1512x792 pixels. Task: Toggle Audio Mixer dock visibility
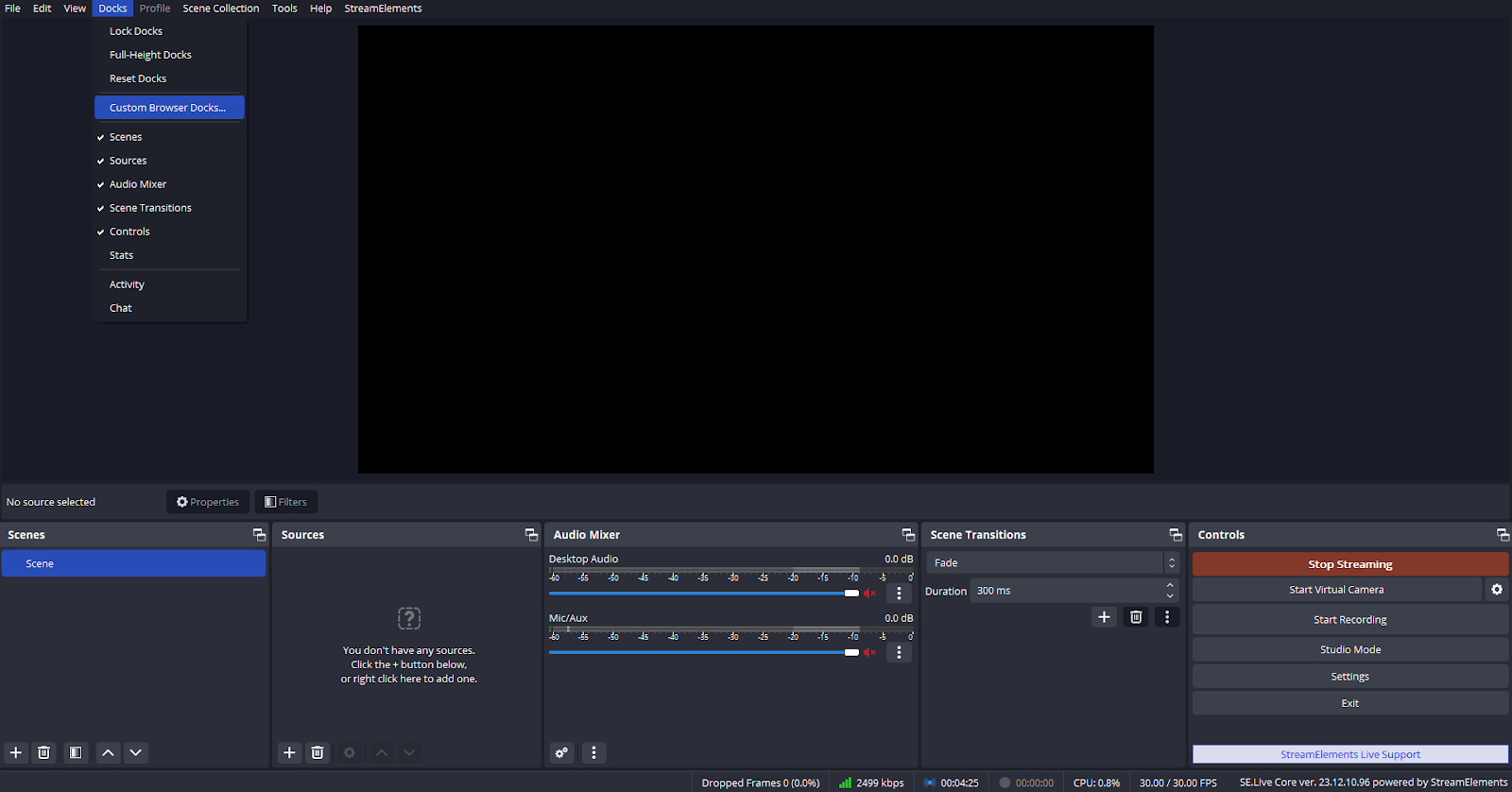point(138,184)
